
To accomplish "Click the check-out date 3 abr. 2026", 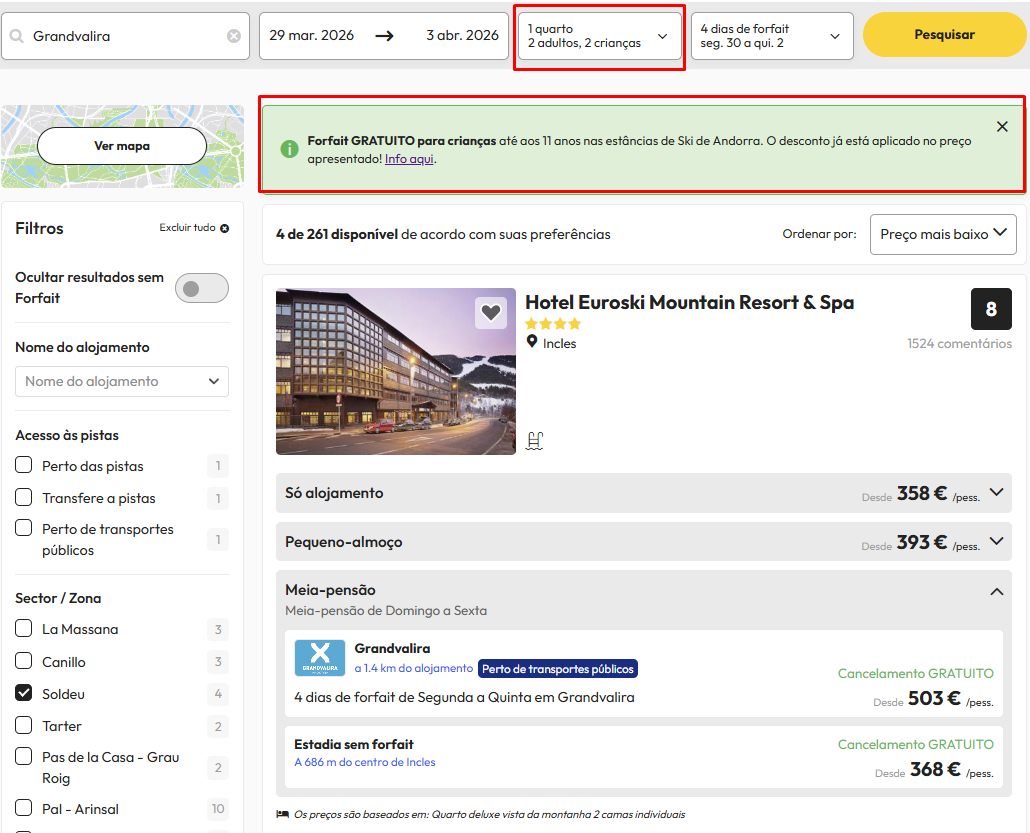I will pos(462,35).
